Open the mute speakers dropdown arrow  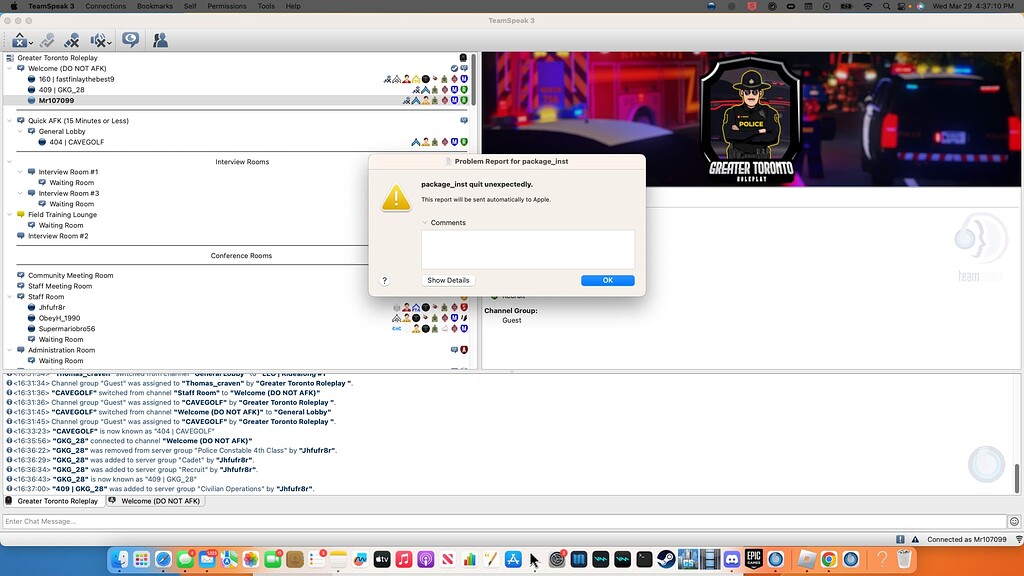point(109,44)
